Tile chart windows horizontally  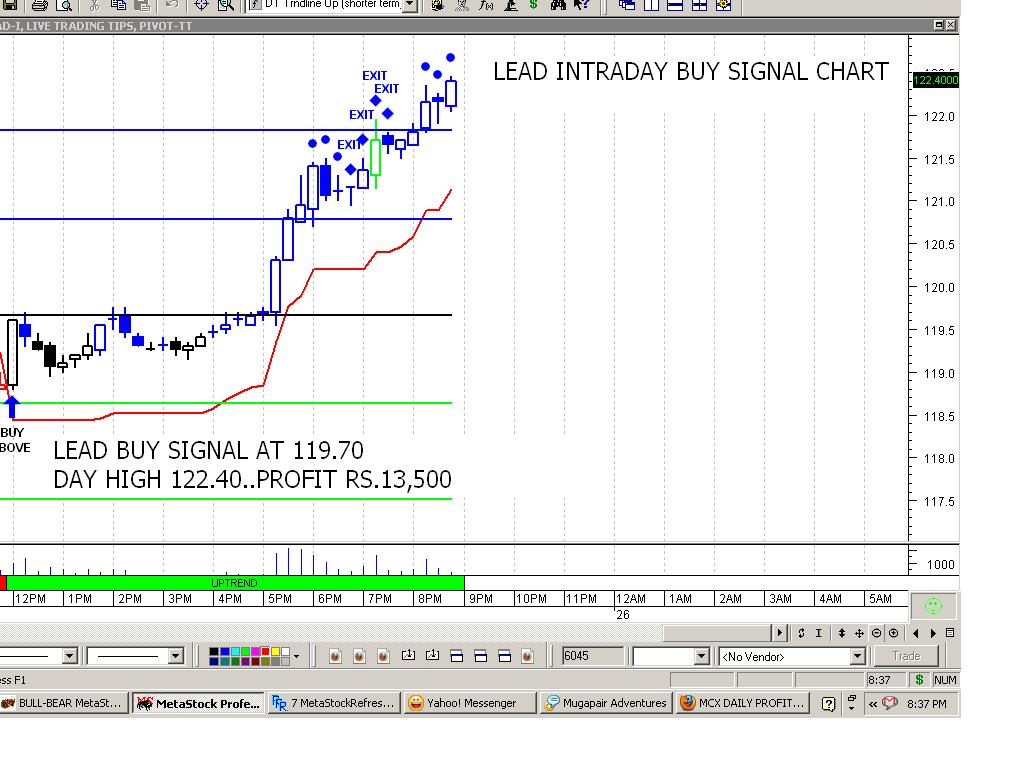(x=674, y=6)
